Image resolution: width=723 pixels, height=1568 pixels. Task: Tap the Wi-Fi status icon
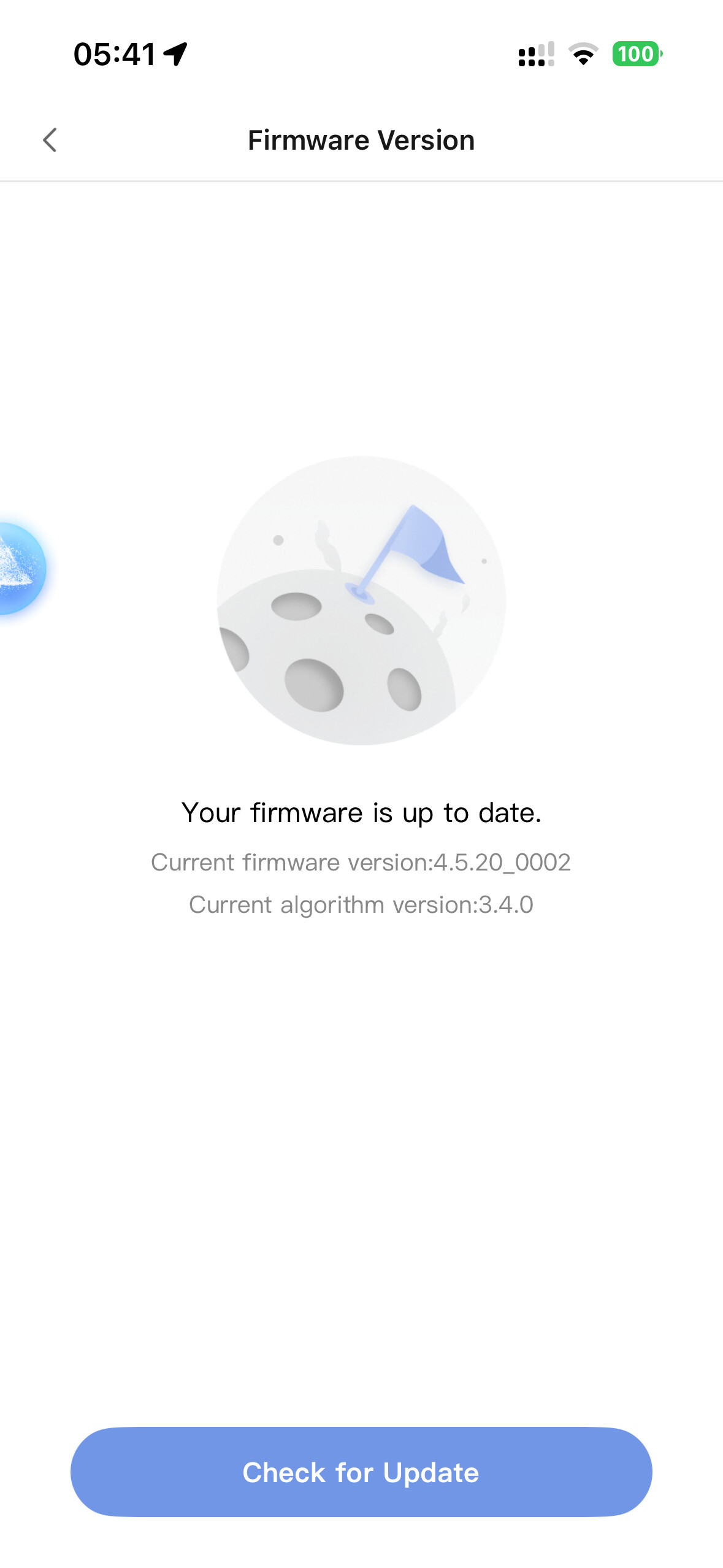(583, 54)
